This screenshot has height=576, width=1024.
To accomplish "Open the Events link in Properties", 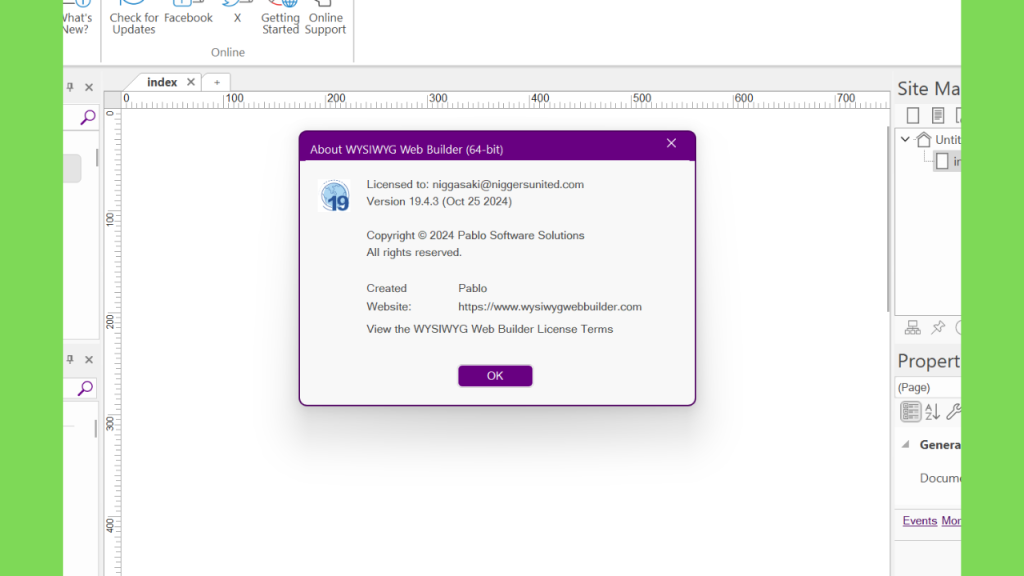I will click(x=920, y=520).
